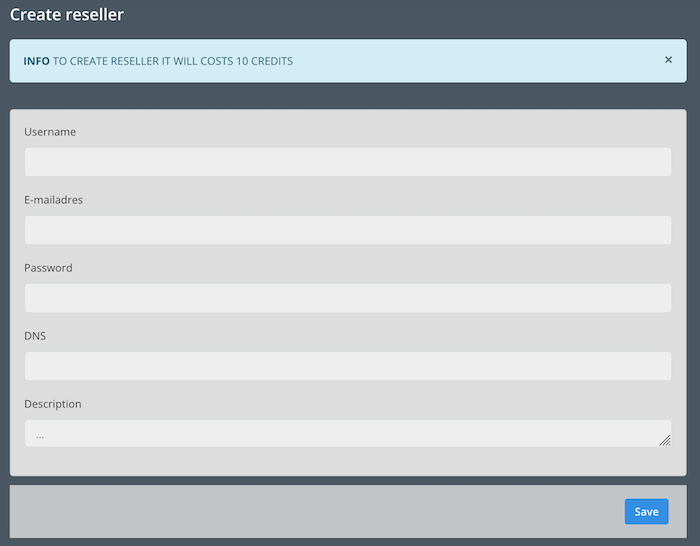Focus the E-mailadres text field
Screen dimensions: 700x546
point(347,230)
